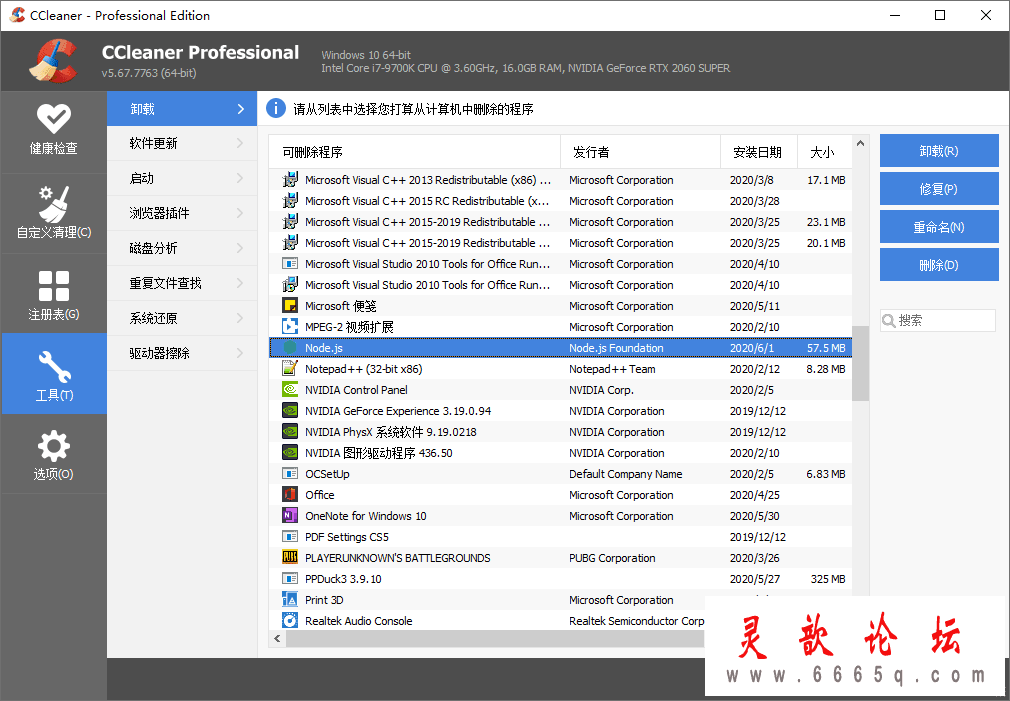Click the OCSetUp row icon
Image resolution: width=1010 pixels, height=701 pixels.
290,474
